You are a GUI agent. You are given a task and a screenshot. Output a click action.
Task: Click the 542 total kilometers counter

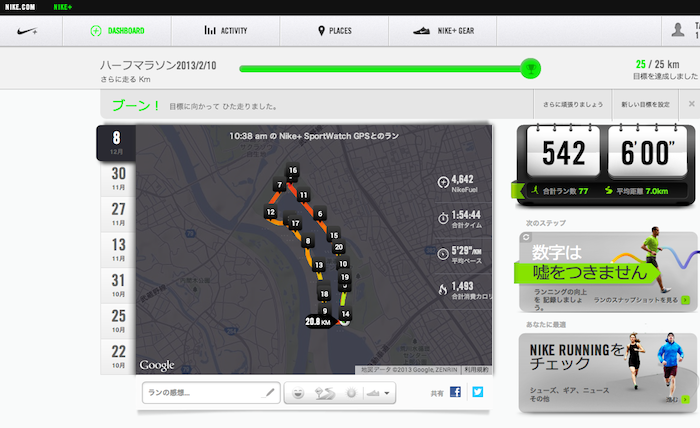tap(563, 153)
